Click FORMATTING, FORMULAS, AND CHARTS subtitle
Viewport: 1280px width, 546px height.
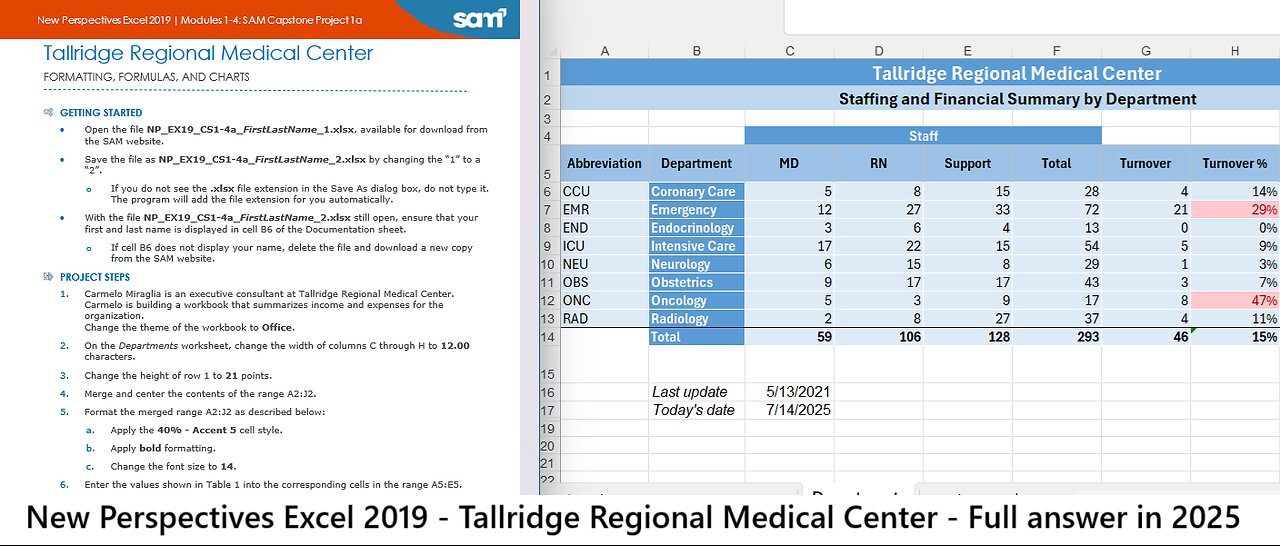(x=146, y=77)
